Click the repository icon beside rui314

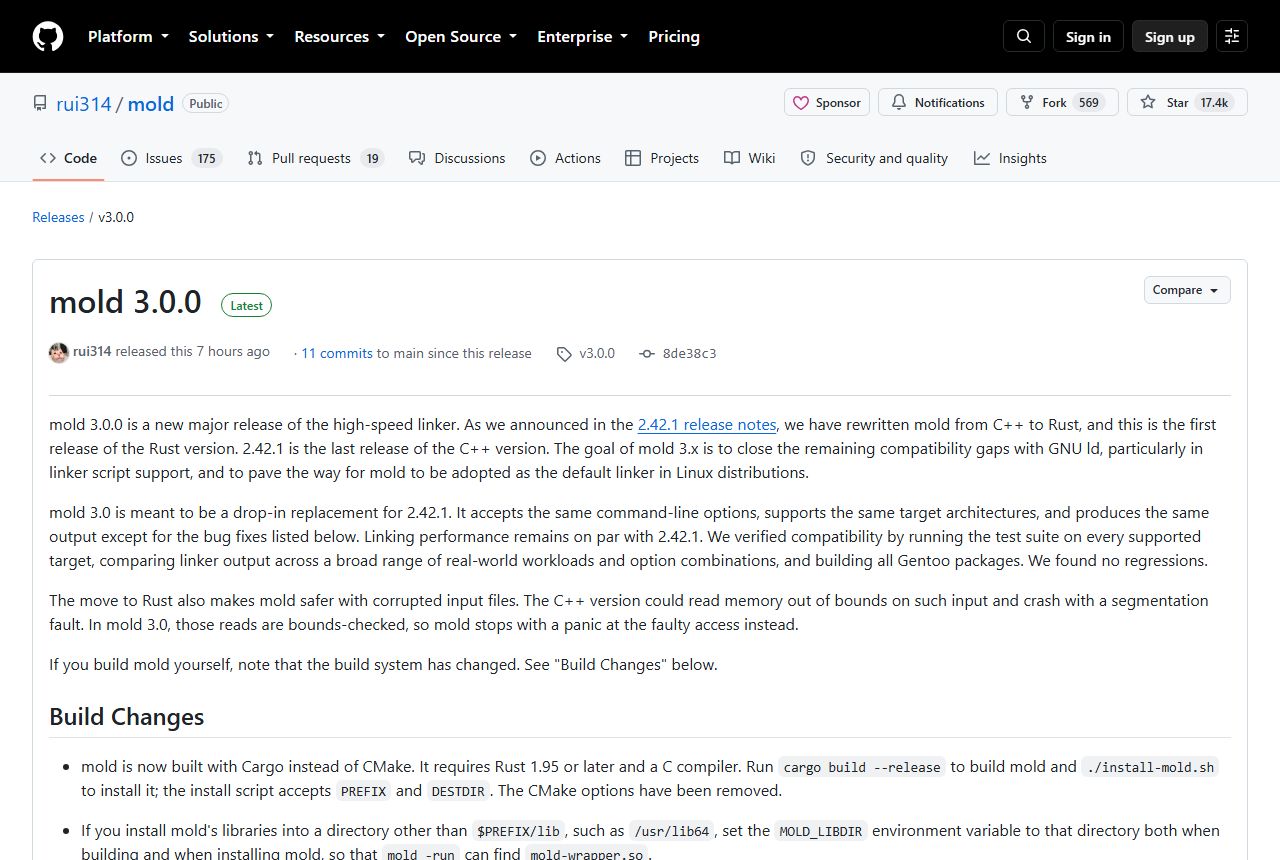40,103
